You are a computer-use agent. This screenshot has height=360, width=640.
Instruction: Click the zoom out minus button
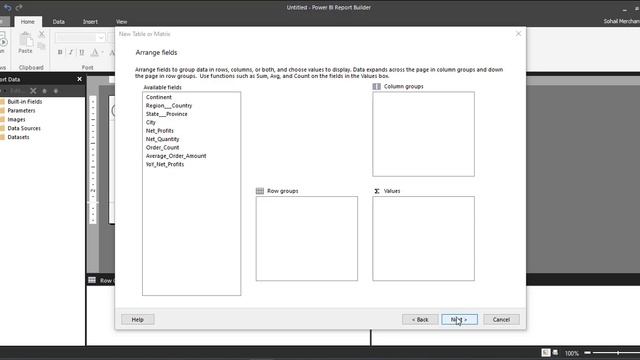click(x=587, y=353)
